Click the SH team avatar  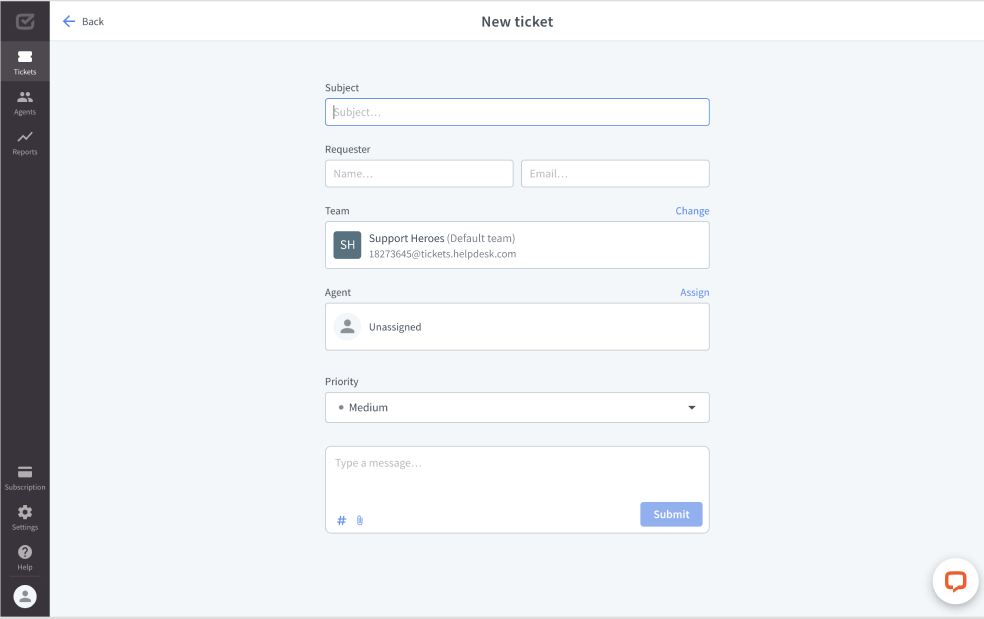click(347, 245)
